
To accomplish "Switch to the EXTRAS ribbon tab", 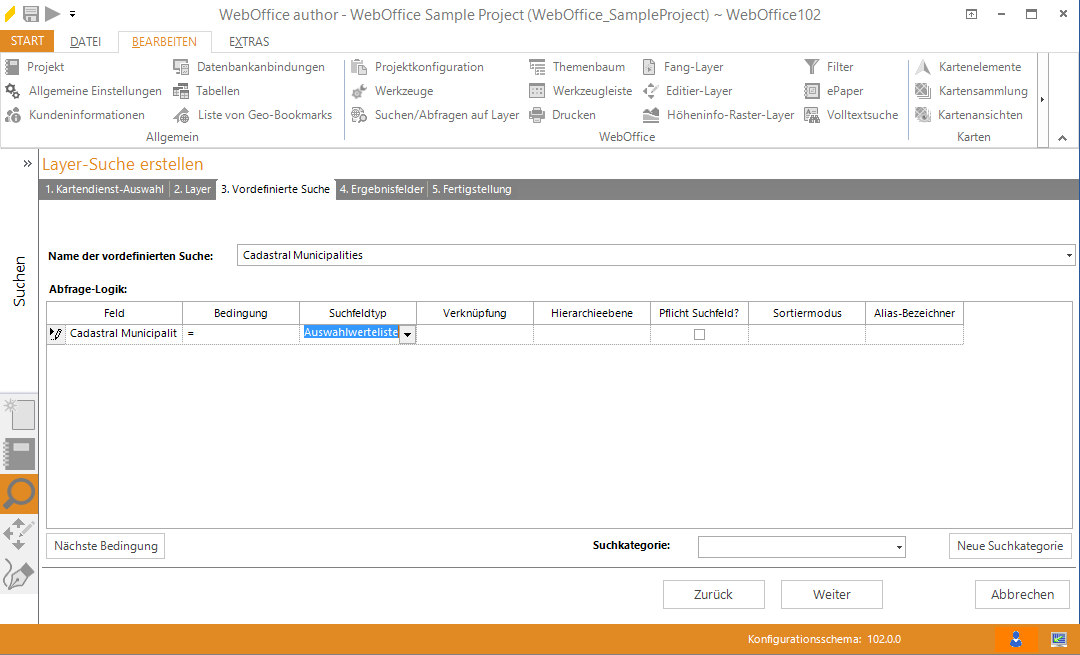I will 249,42.
